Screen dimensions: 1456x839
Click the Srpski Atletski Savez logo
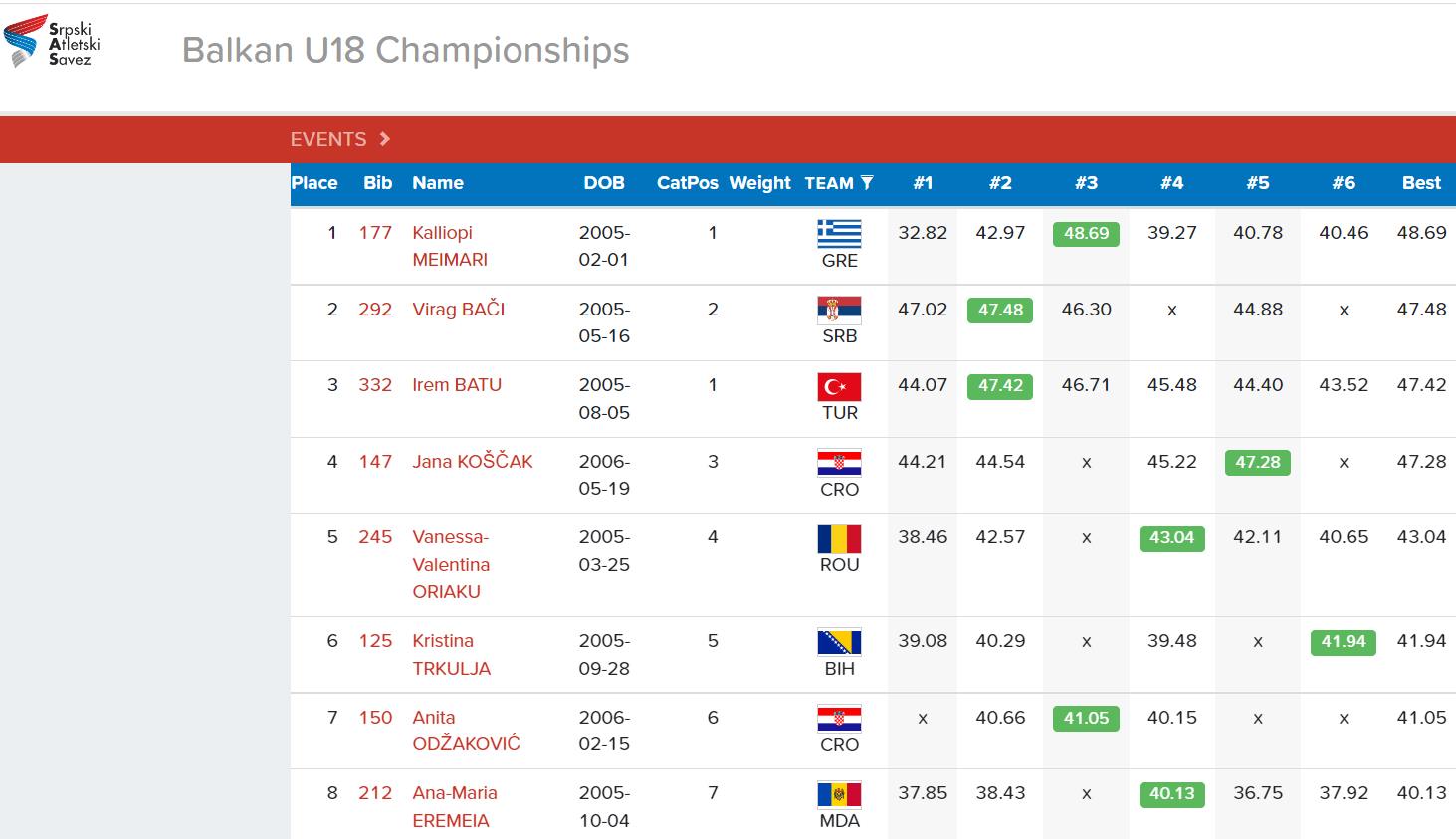(x=52, y=41)
